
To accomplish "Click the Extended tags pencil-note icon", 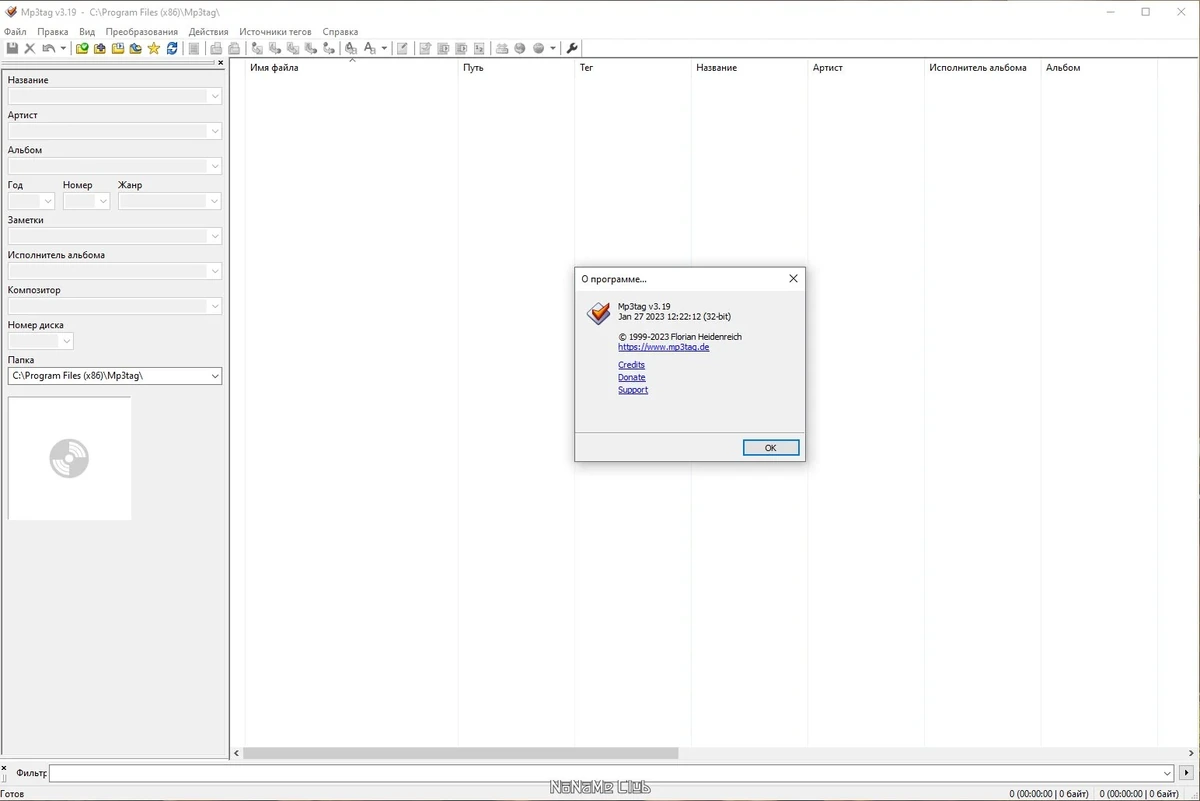I will pos(402,48).
